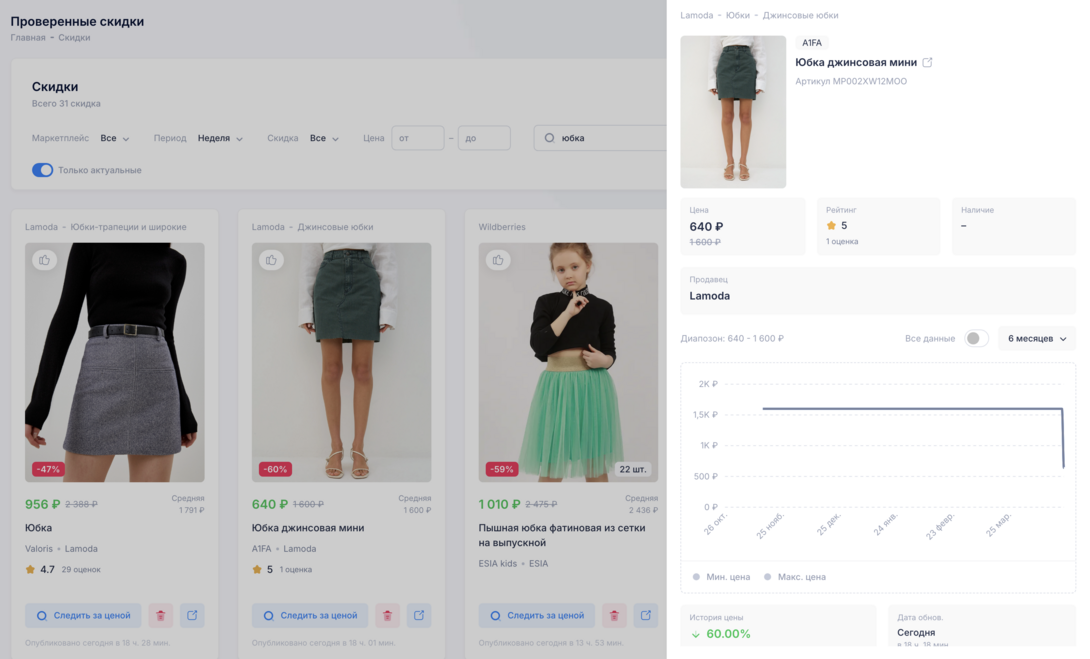Open 'Юбки' breadcrumb in detail panel
Viewport: 1090px width, 659px height.
738,16
